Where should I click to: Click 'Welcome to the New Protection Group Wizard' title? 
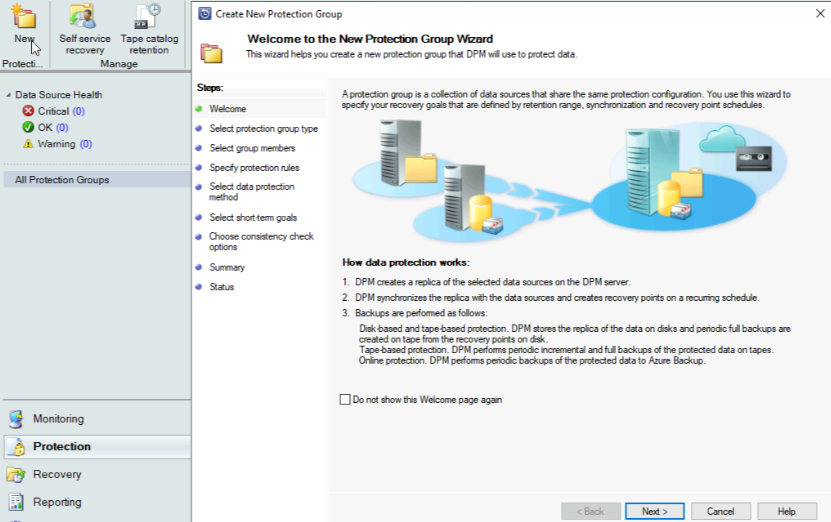[370, 39]
